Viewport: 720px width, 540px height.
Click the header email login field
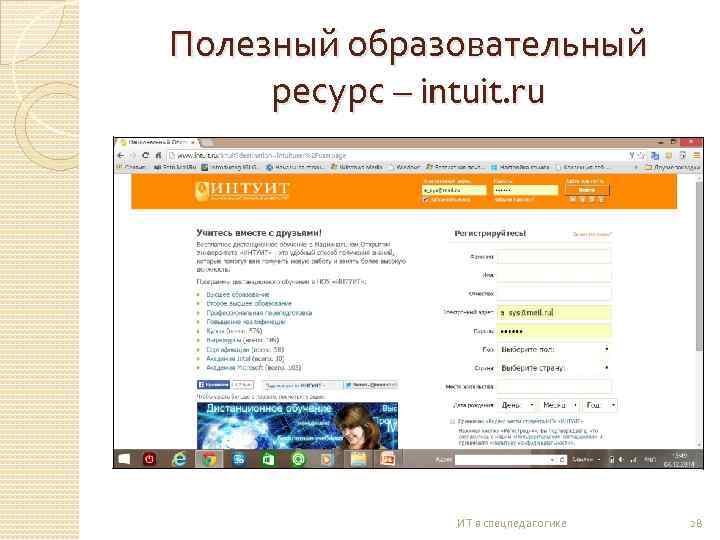tap(454, 190)
